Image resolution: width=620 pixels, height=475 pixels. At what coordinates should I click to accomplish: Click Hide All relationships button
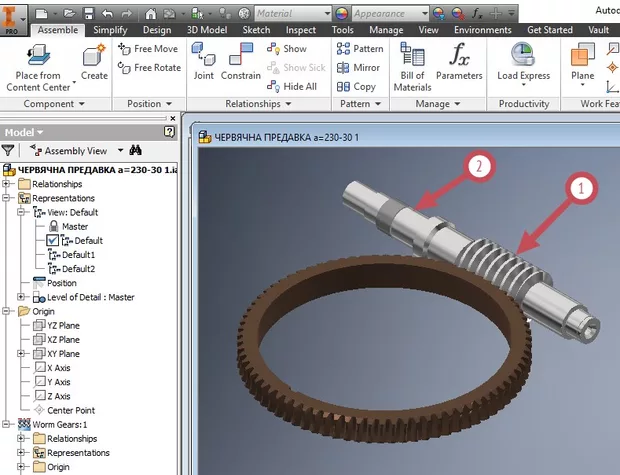coord(292,86)
